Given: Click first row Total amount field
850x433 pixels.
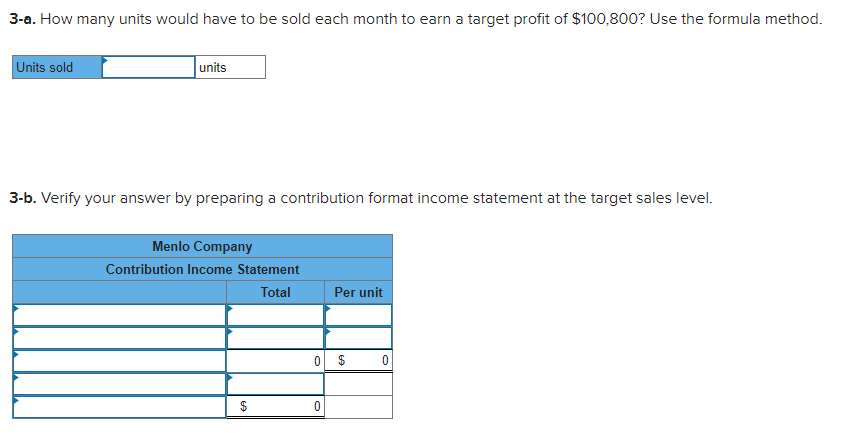Looking at the screenshot, I should coord(275,315).
